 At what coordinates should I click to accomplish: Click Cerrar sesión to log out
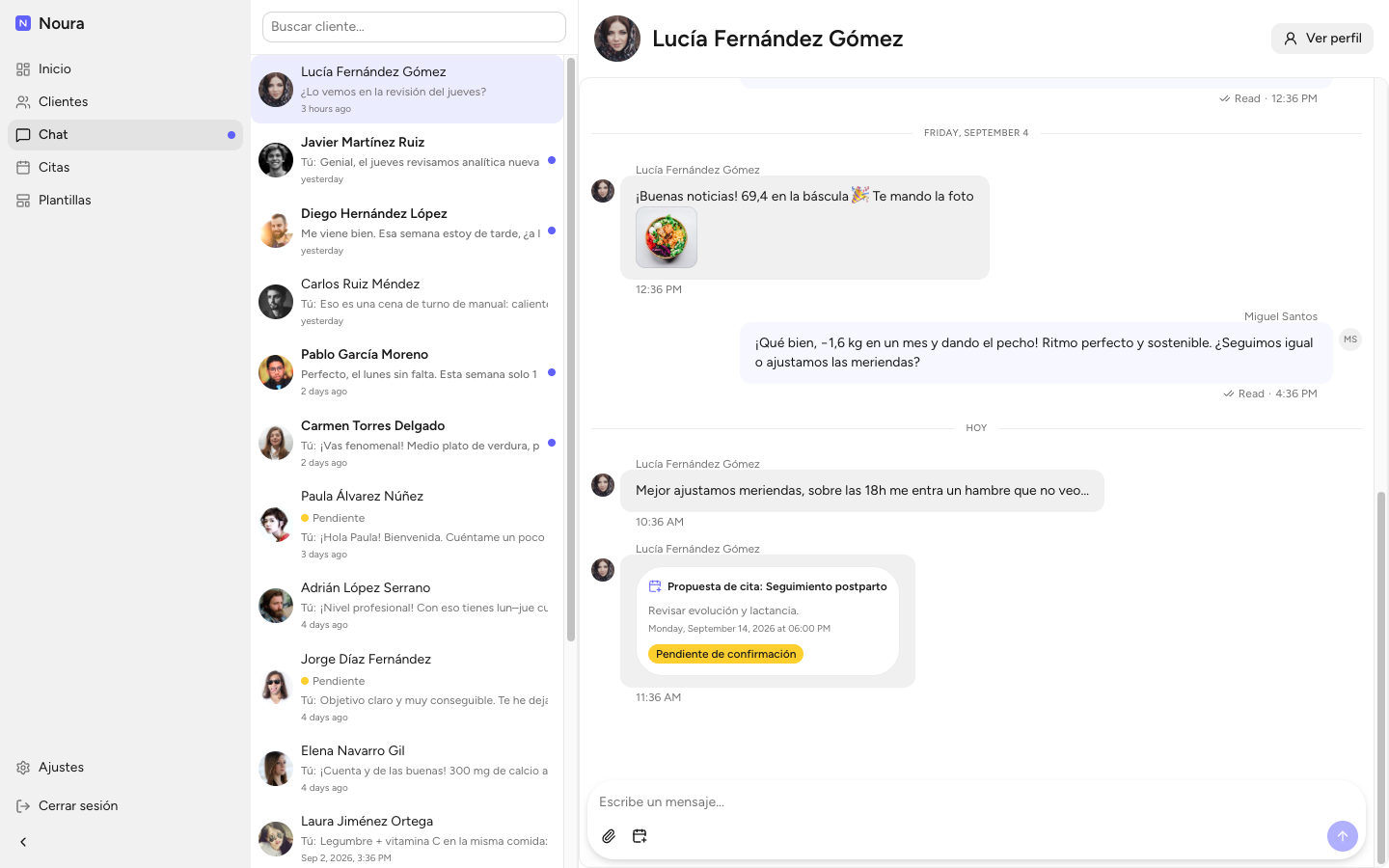coord(125,806)
